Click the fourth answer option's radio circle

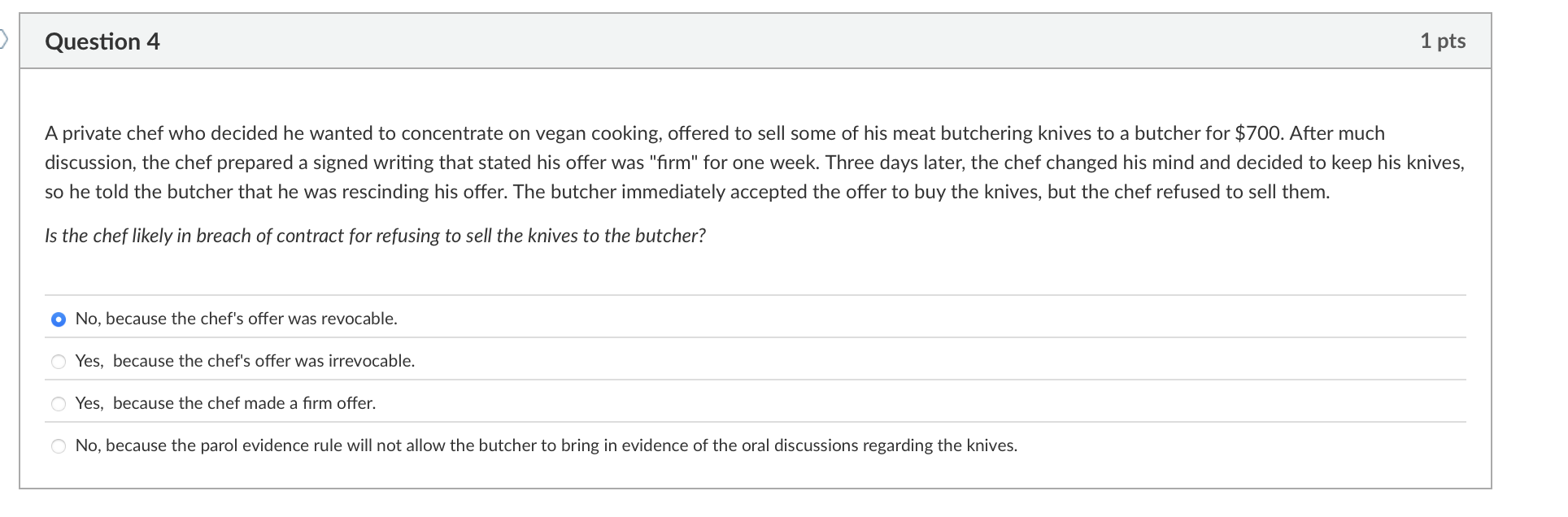click(58, 446)
